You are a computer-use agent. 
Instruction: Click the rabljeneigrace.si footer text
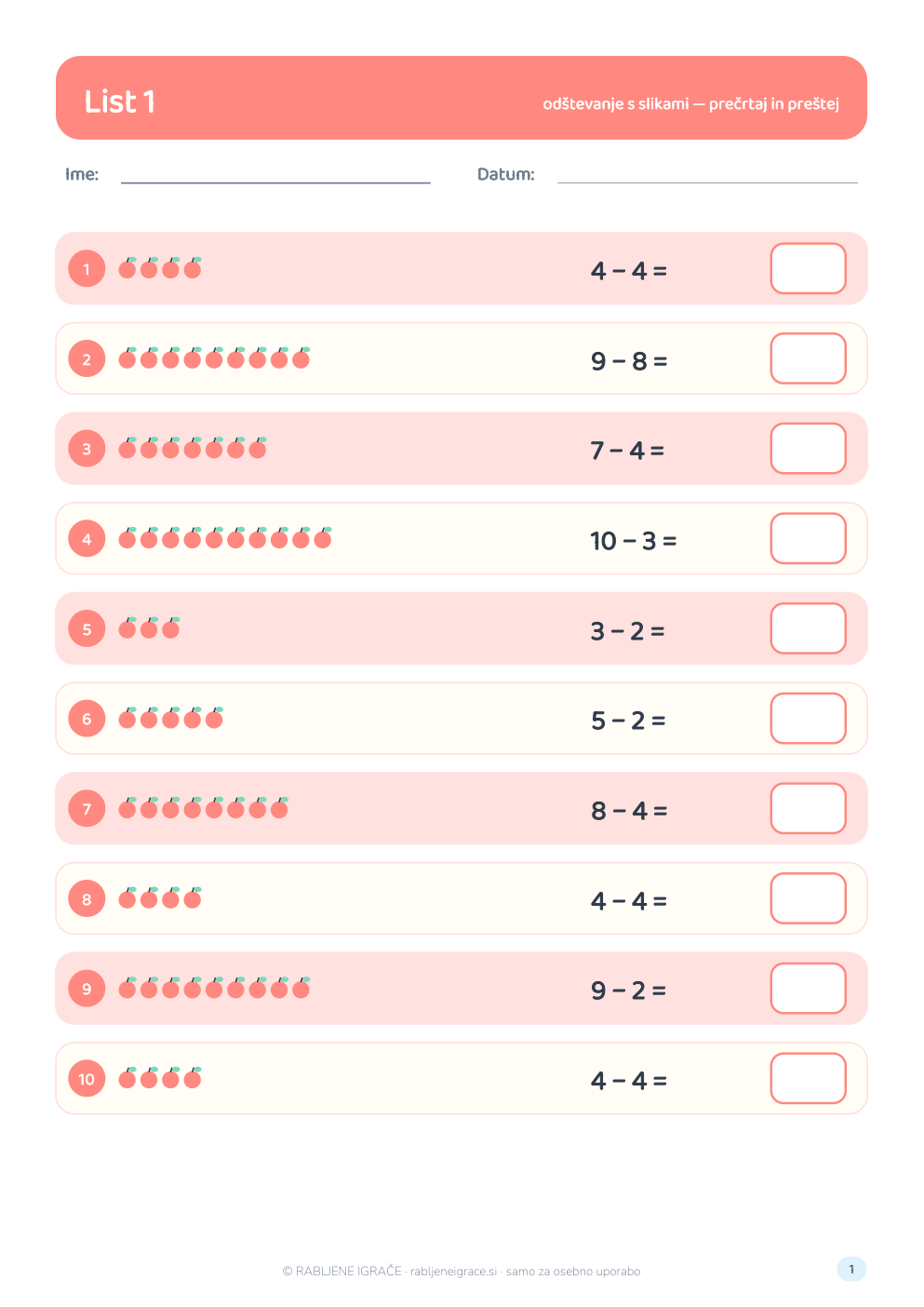(x=454, y=1272)
